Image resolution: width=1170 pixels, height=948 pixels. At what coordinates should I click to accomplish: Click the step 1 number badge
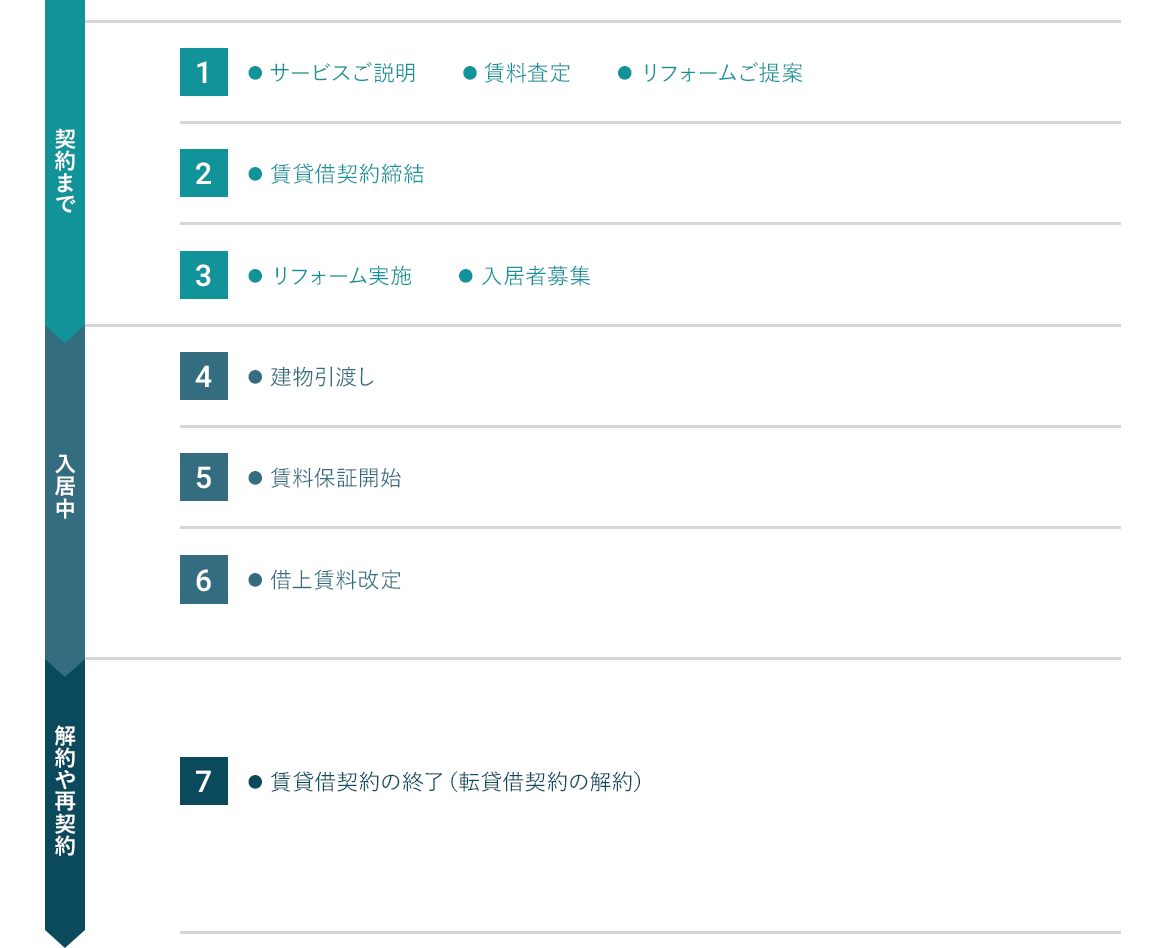(204, 72)
